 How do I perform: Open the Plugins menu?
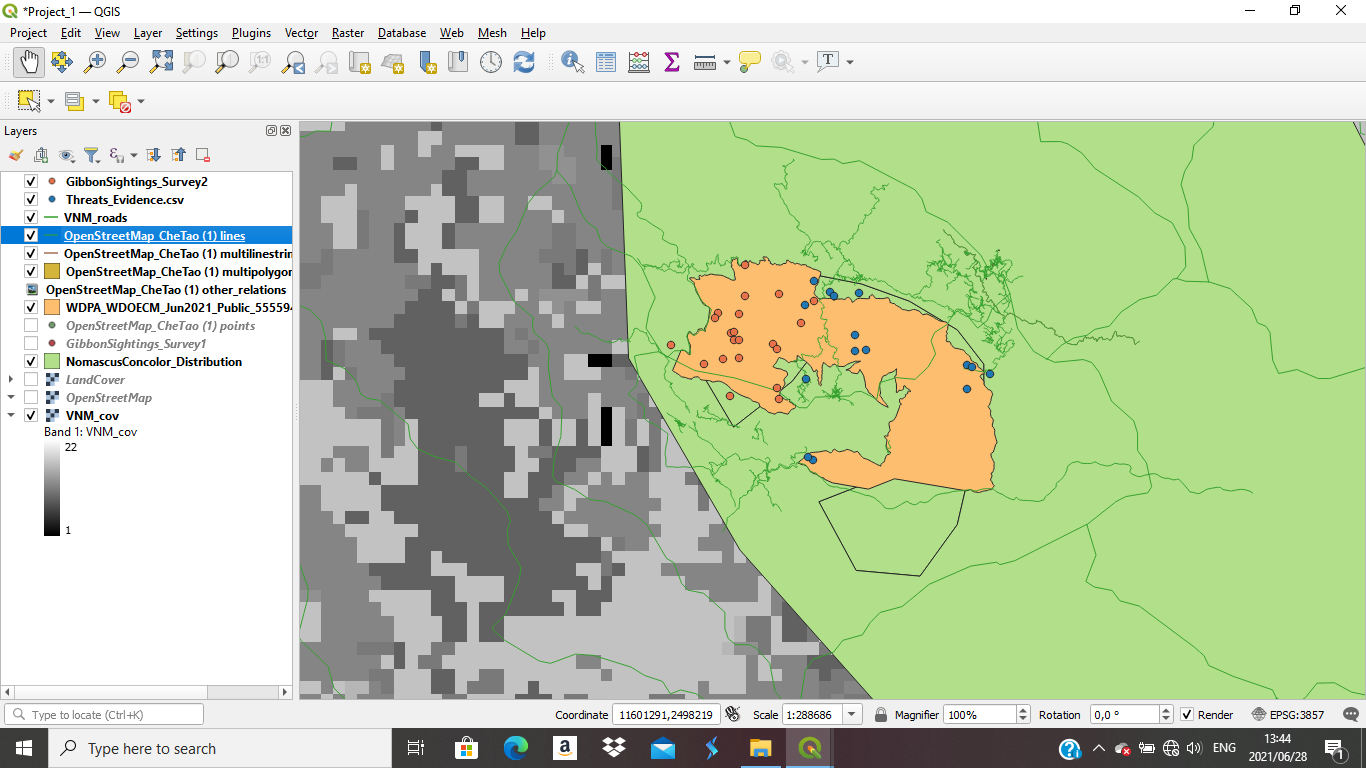pos(251,33)
